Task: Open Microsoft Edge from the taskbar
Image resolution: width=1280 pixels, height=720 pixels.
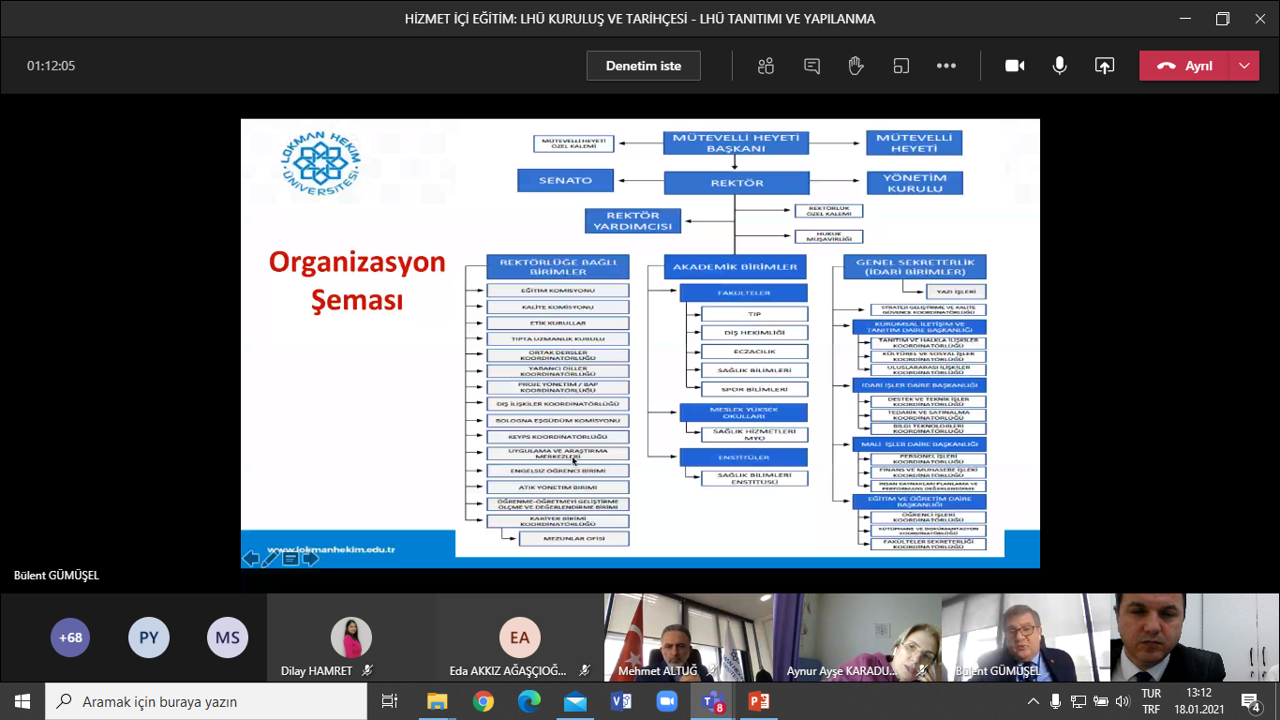Action: (x=529, y=701)
